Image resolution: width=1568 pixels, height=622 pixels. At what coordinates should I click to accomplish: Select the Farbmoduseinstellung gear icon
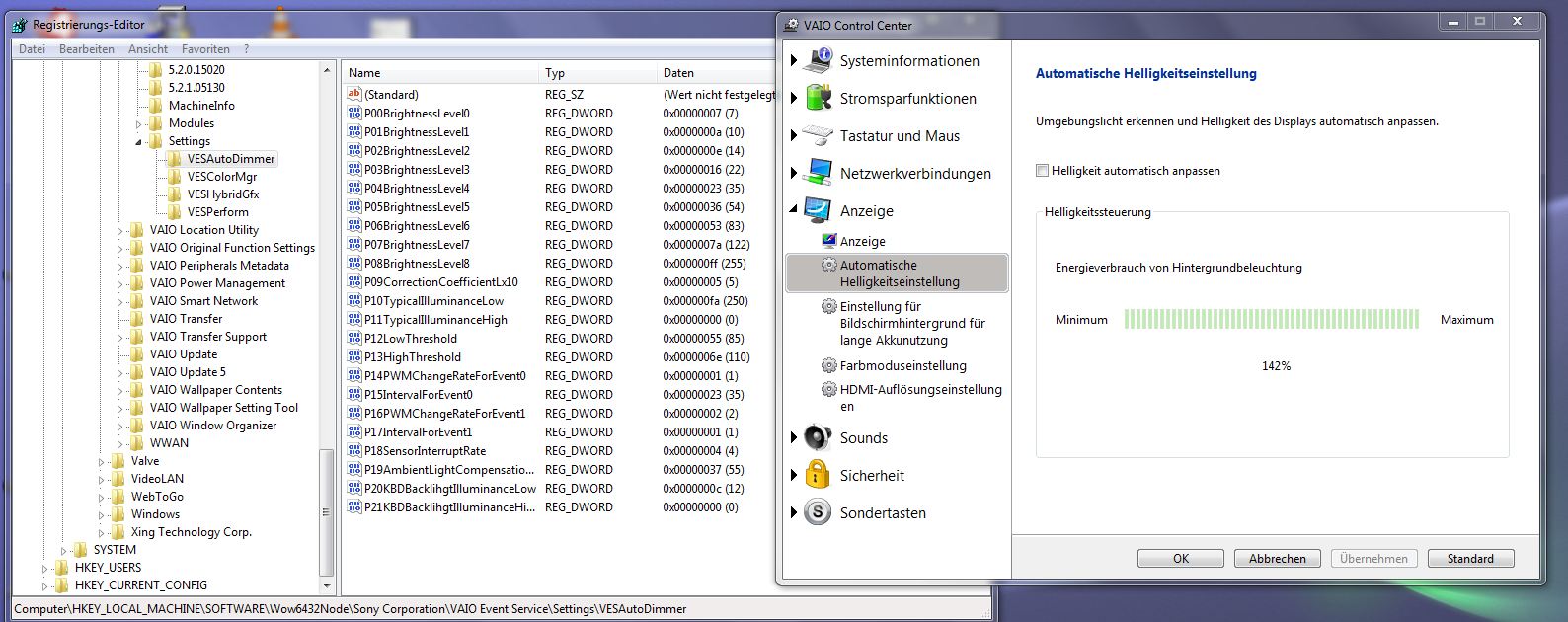tap(829, 365)
